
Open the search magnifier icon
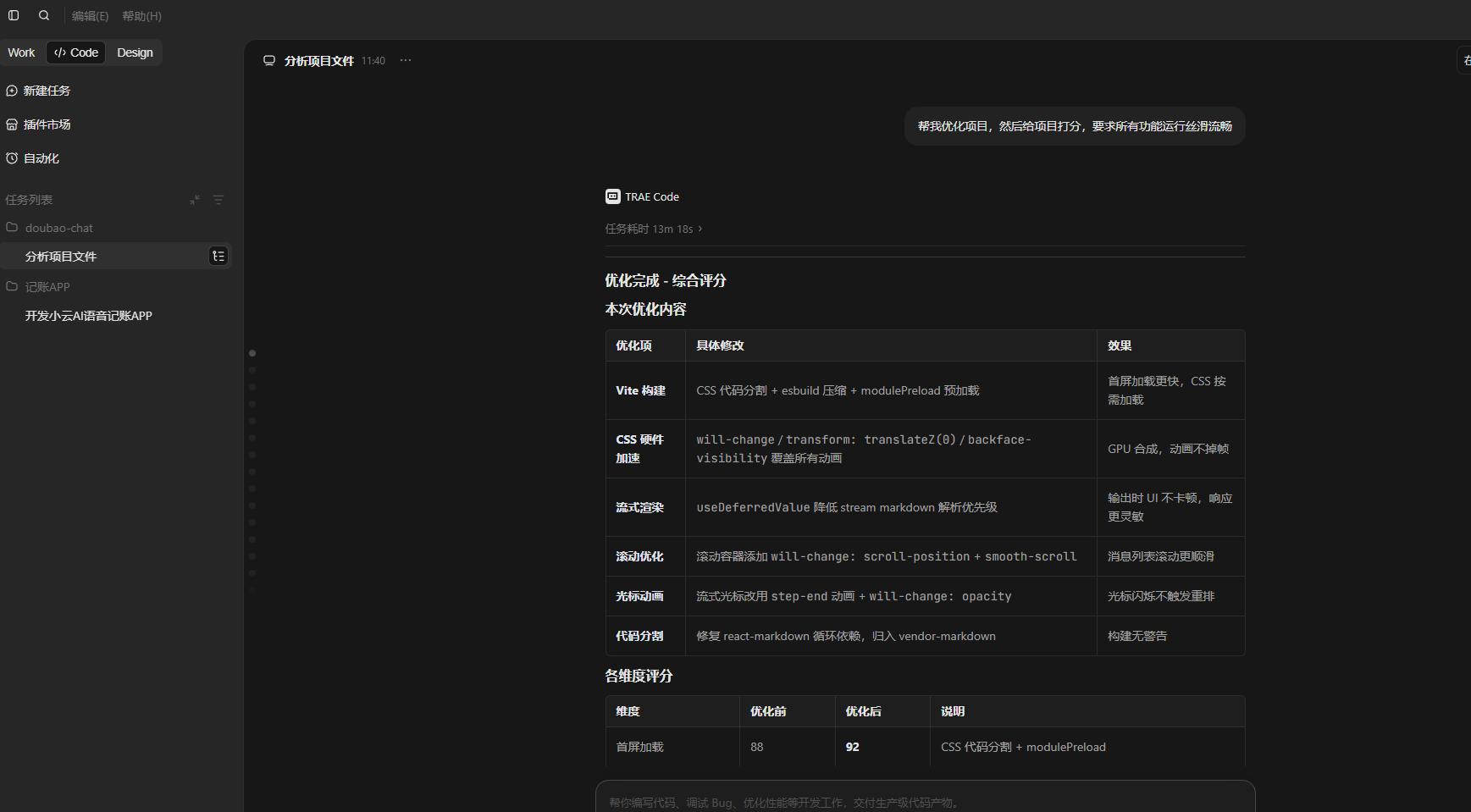click(44, 15)
